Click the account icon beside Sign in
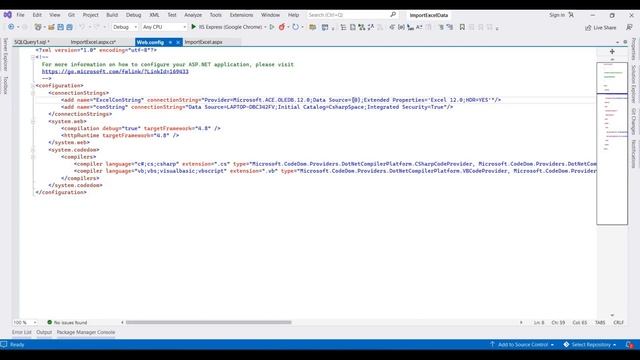 (571, 15)
